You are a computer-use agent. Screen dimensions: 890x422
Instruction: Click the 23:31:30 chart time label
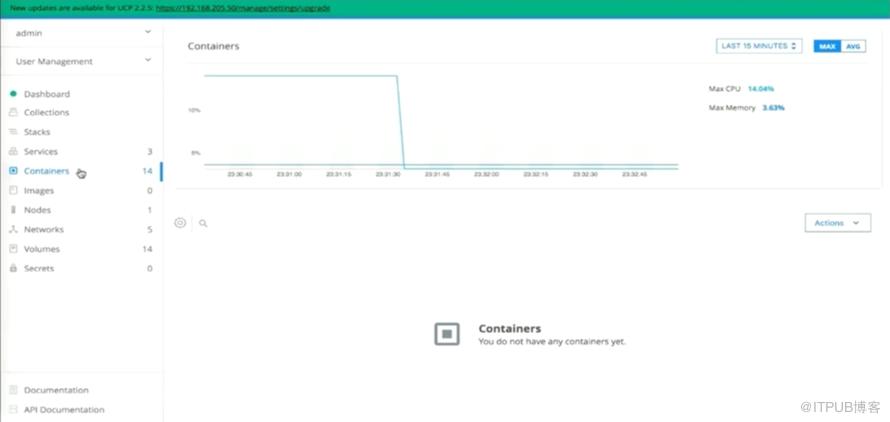(x=388, y=174)
